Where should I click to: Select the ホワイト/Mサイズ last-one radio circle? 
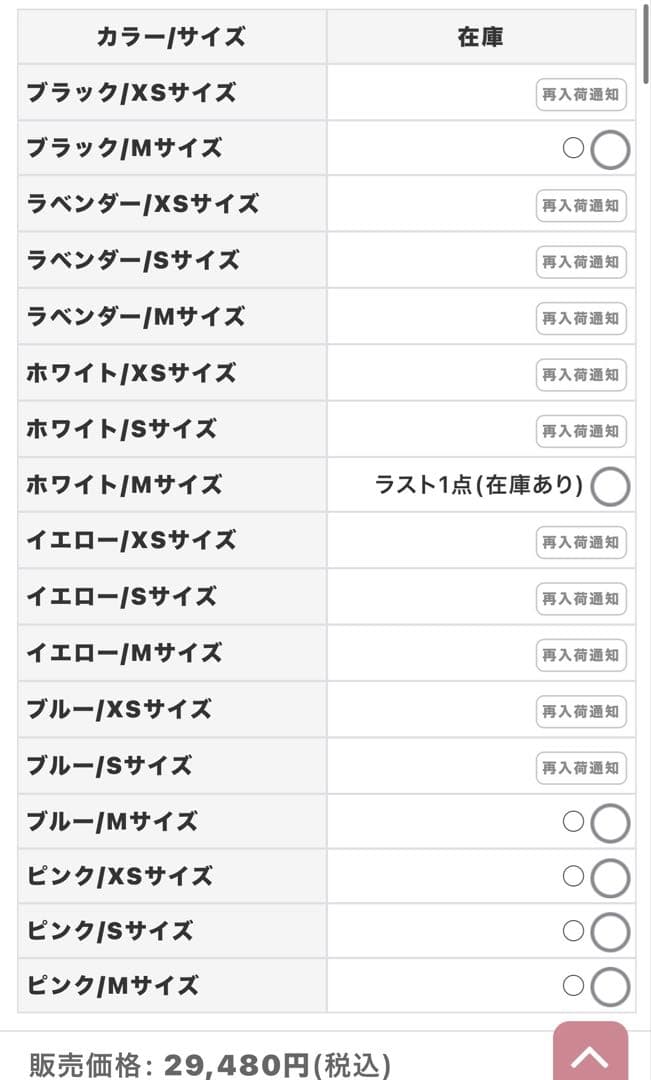(610, 487)
